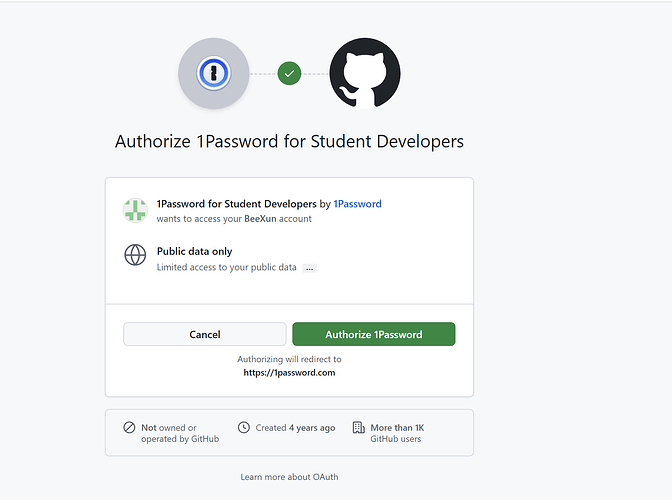
Task: Click the organization building icon
Action: 358,428
